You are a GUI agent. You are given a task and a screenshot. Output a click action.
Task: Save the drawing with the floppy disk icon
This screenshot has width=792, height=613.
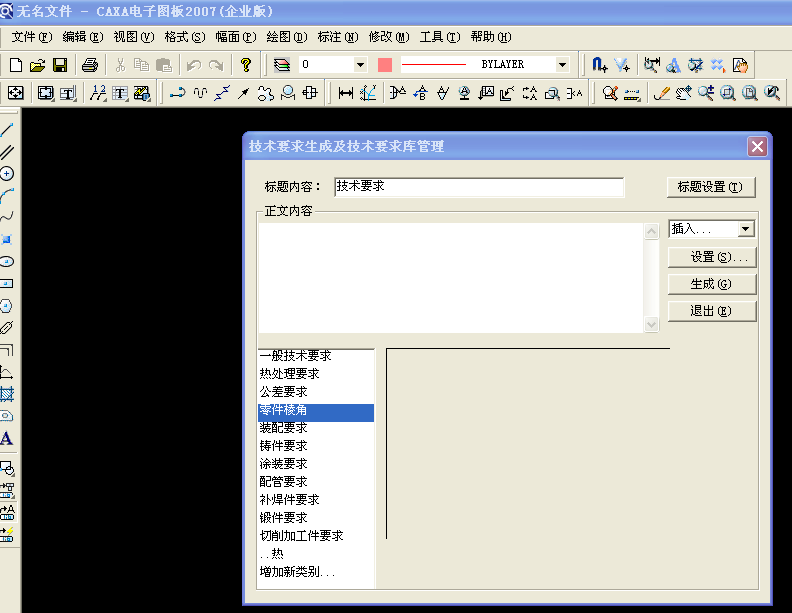60,65
